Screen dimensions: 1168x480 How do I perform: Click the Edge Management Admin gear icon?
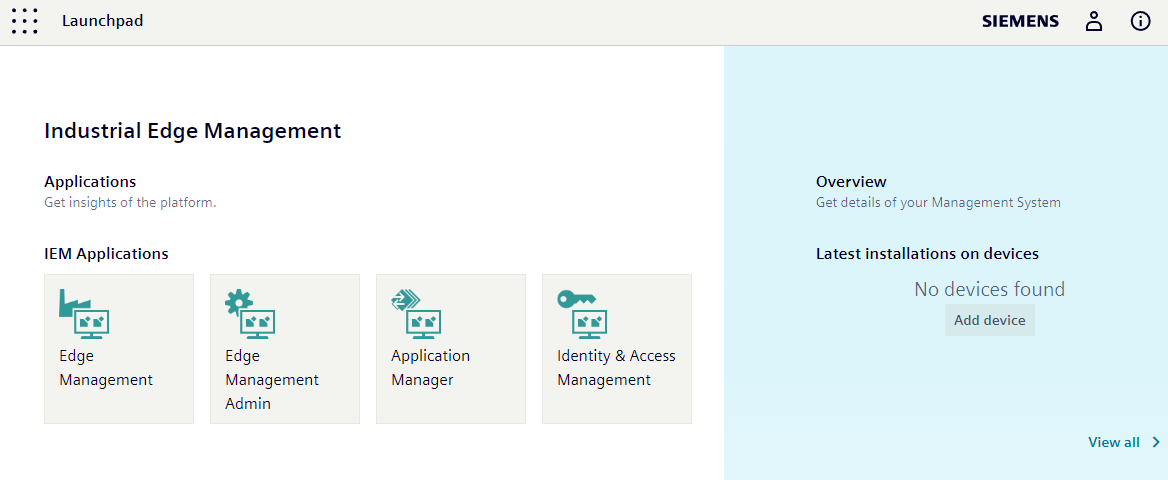[x=250, y=314]
